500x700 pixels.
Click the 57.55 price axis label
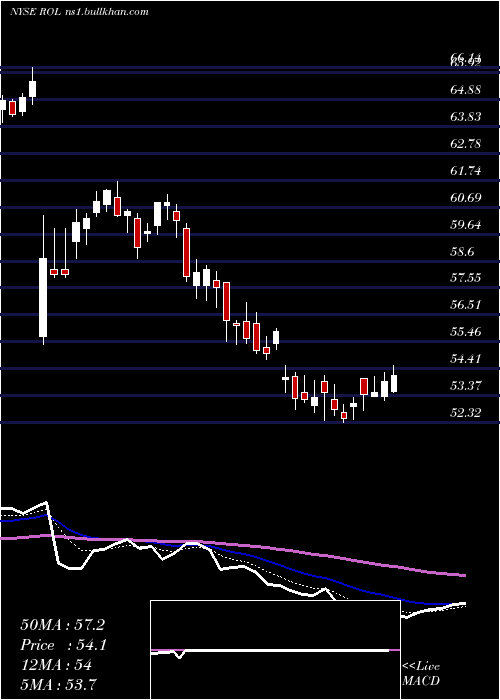(x=466, y=278)
